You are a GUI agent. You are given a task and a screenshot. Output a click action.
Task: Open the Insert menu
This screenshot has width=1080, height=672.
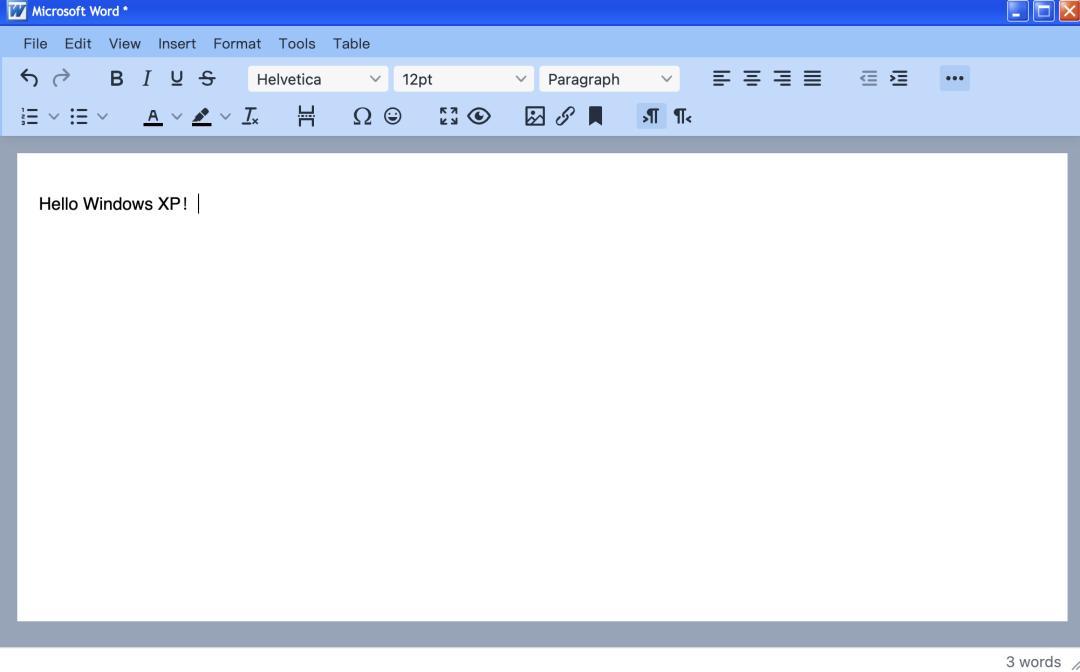pos(177,43)
